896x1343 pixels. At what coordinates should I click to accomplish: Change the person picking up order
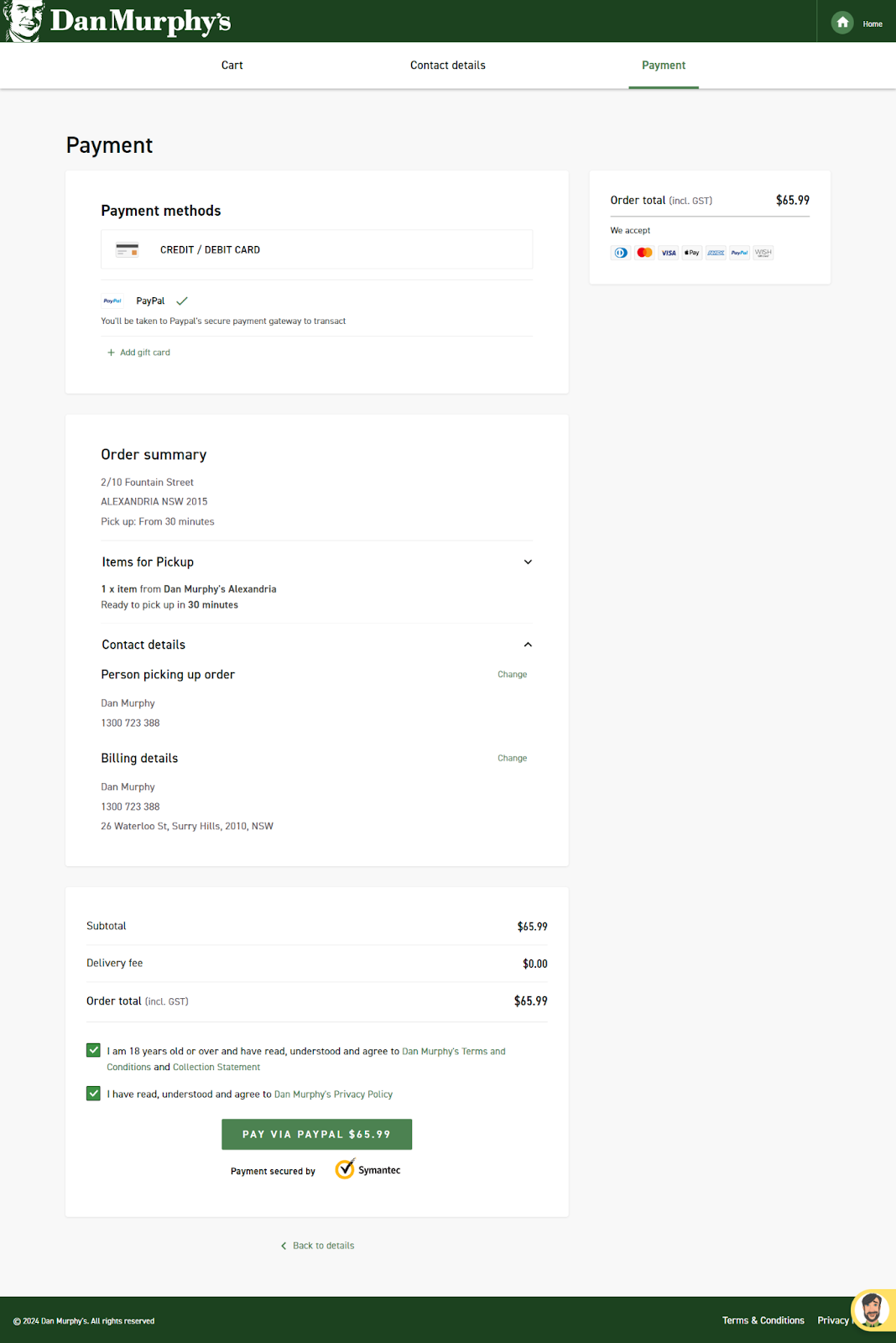click(x=512, y=675)
